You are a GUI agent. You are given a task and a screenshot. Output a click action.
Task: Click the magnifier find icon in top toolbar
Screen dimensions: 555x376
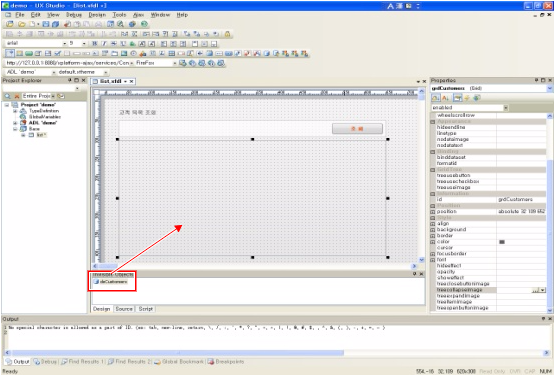click(x=120, y=24)
